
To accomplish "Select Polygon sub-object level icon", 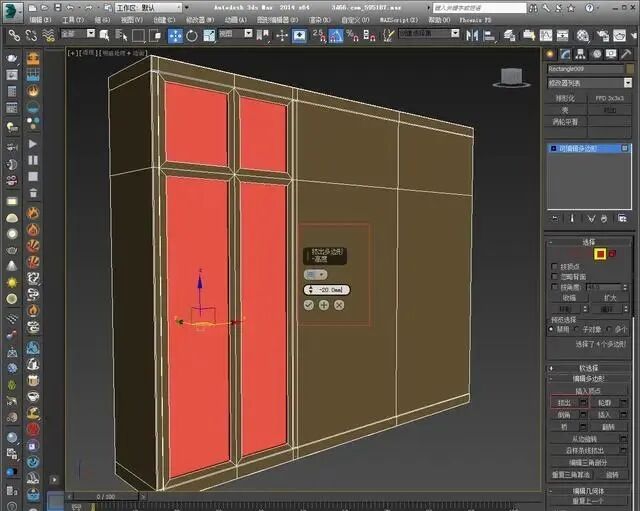I will point(600,254).
